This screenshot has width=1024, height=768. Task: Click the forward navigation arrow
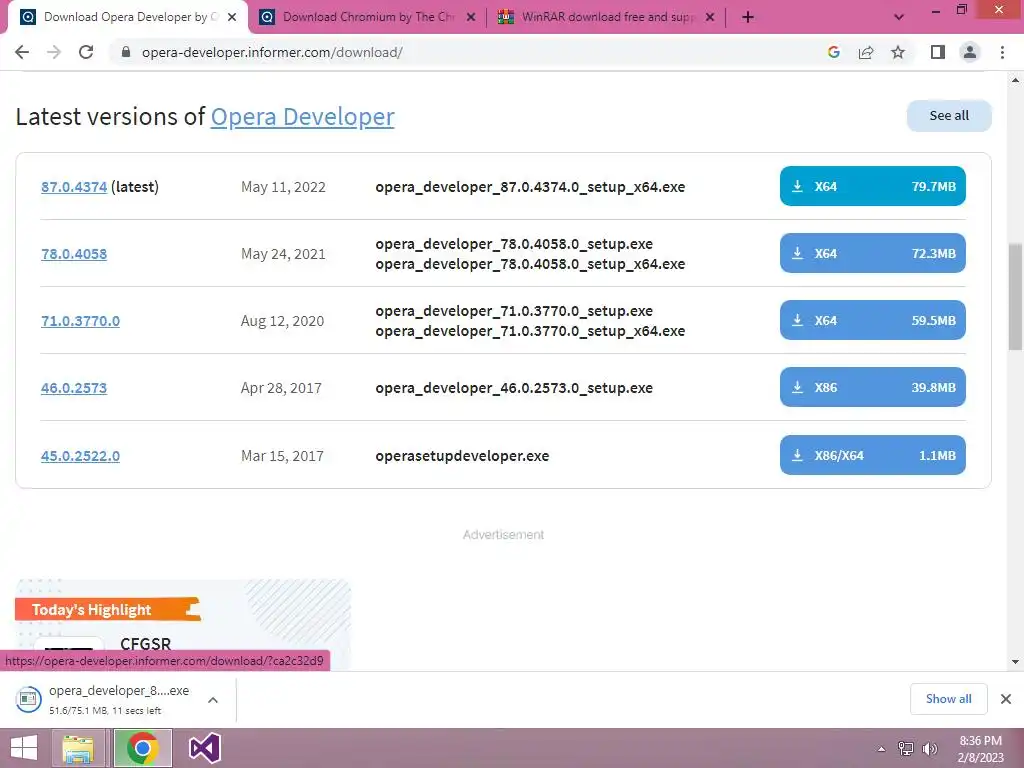tap(54, 52)
